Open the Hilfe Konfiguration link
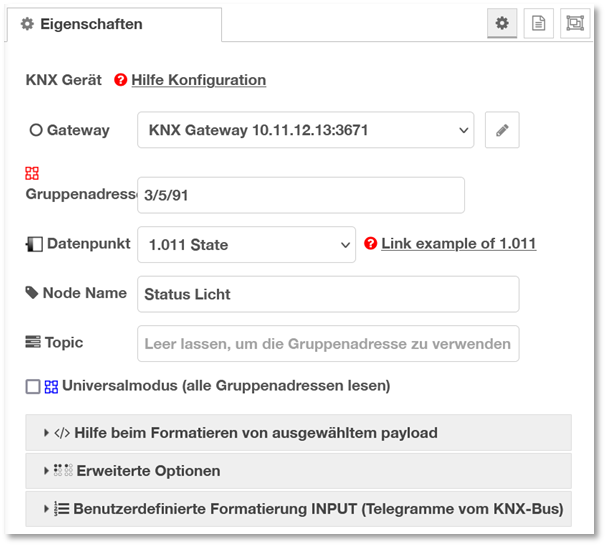 [x=198, y=80]
